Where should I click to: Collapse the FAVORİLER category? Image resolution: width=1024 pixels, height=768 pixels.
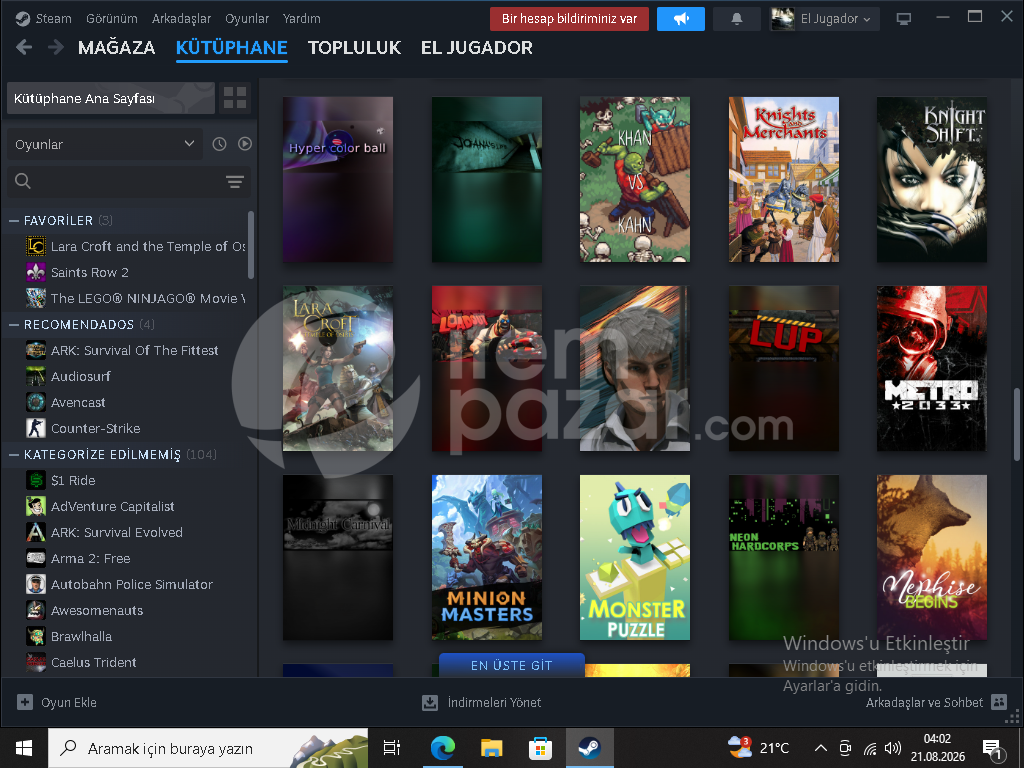(13, 221)
